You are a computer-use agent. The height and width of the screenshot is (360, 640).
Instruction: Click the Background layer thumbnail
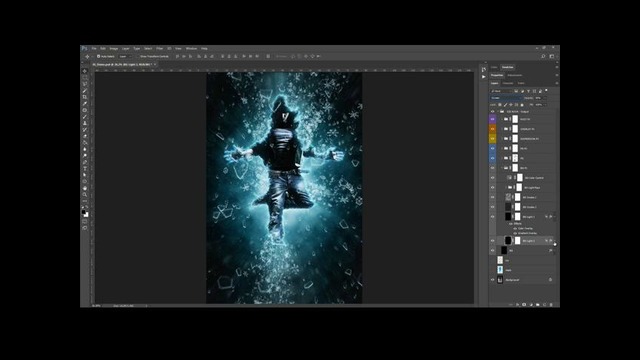500,280
